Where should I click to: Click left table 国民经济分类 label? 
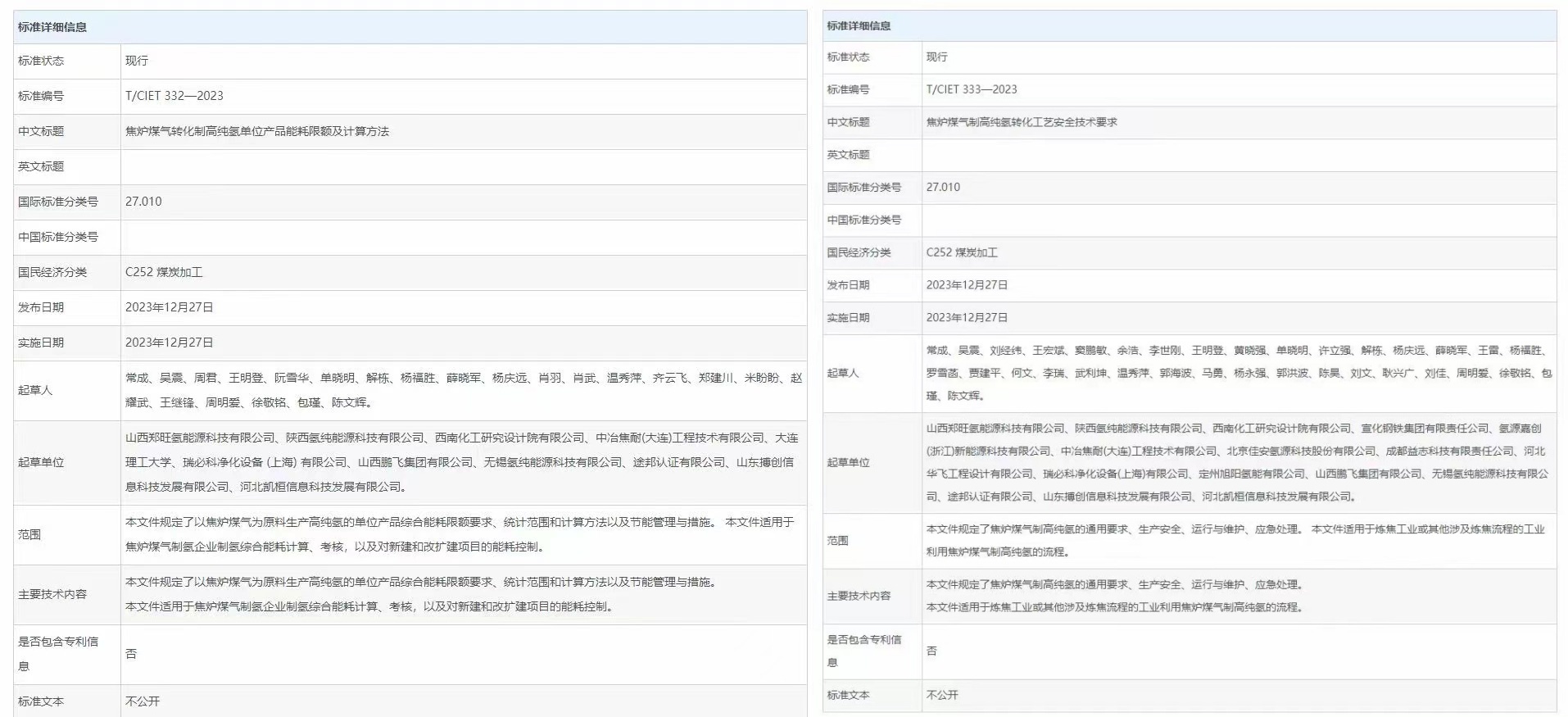52,272
